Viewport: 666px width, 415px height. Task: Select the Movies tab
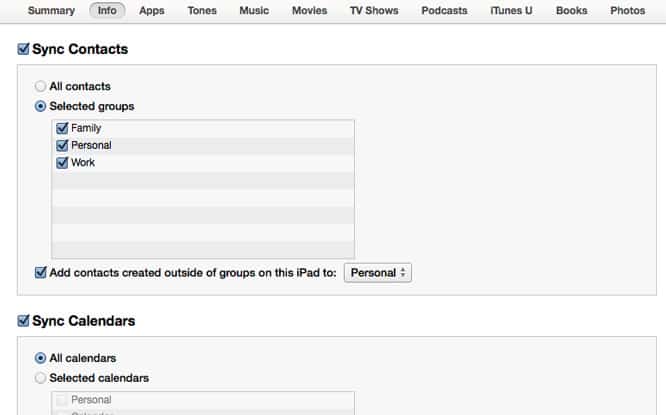click(x=309, y=11)
